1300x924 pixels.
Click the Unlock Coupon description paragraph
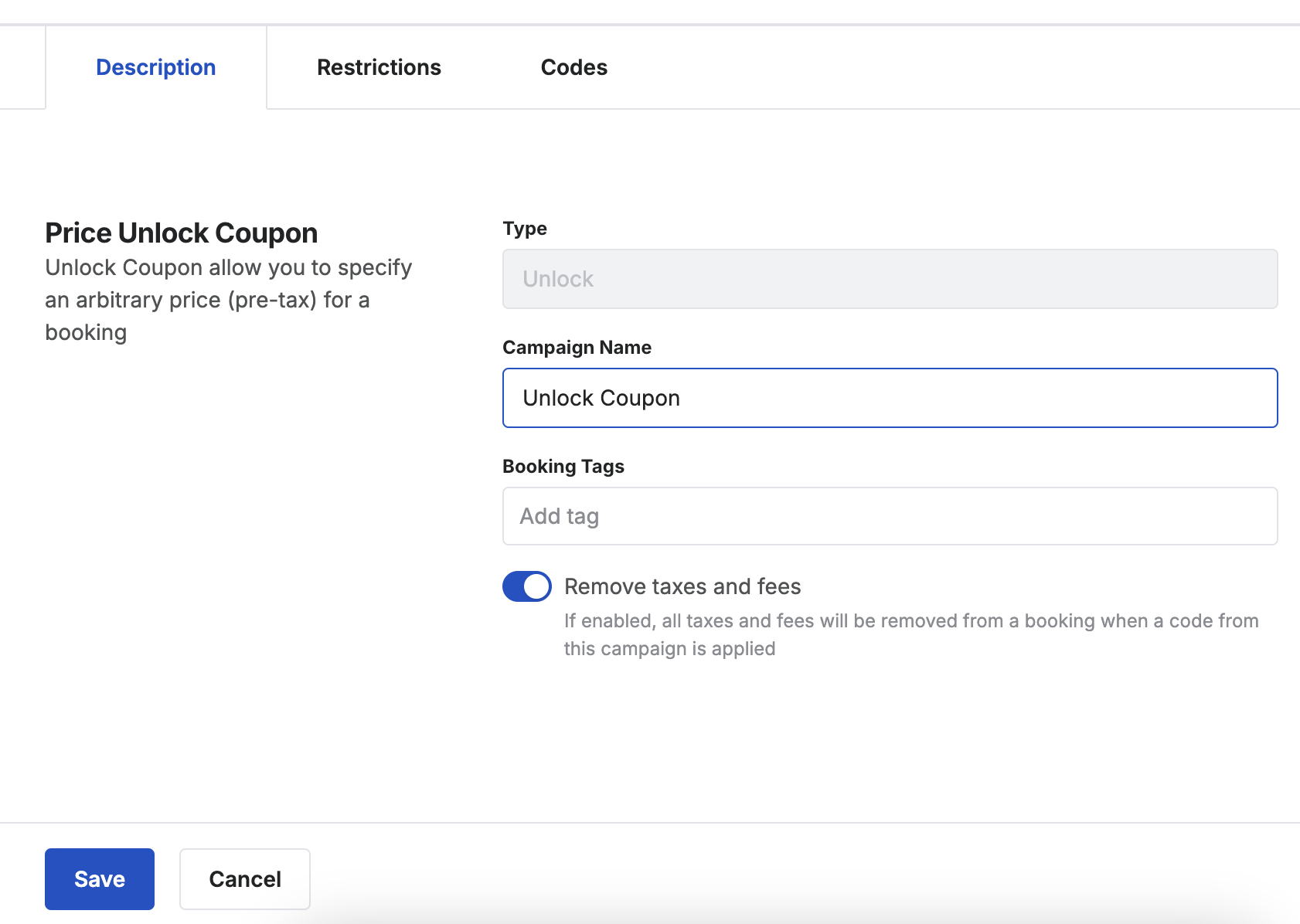(x=229, y=300)
